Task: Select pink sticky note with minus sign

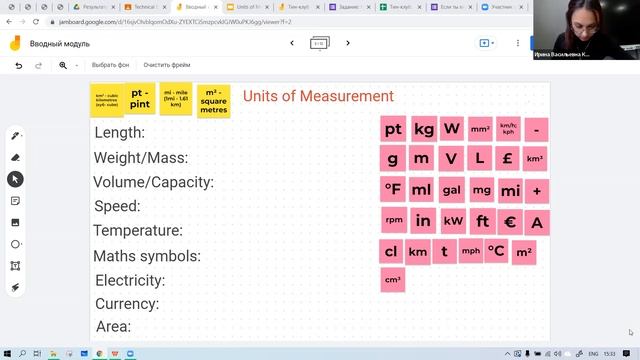Action: (x=536, y=130)
